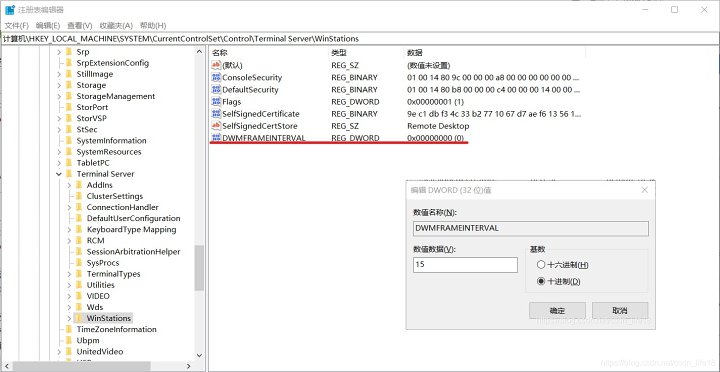The image size is (720, 372).
Task: Click the Storage folder icon
Action: pos(69,85)
